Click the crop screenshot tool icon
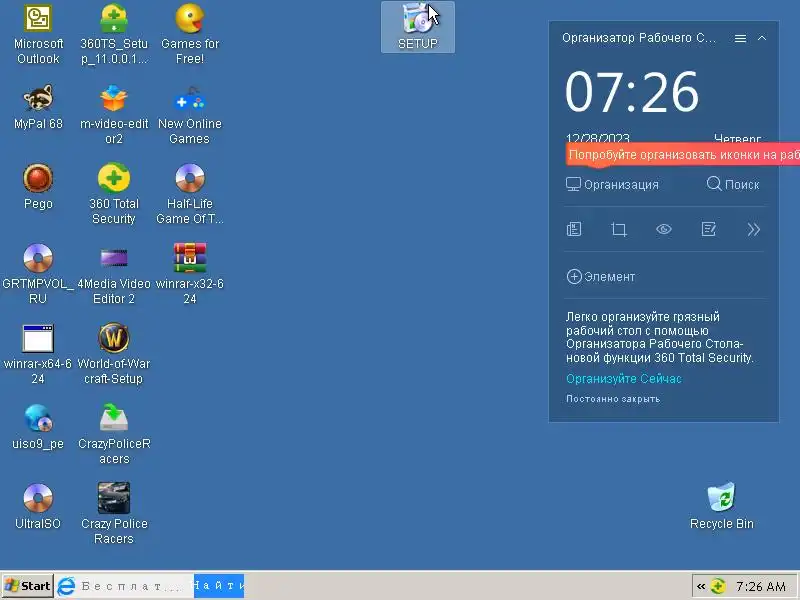 (x=619, y=229)
